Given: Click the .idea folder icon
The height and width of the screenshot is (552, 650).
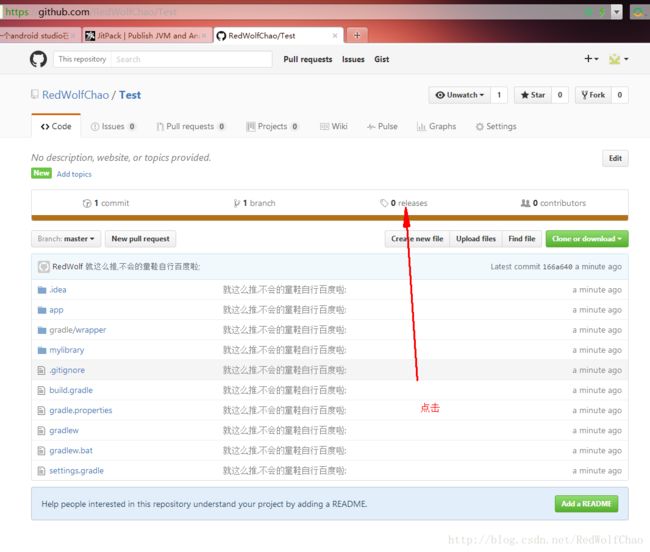Looking at the screenshot, I should (x=41, y=290).
